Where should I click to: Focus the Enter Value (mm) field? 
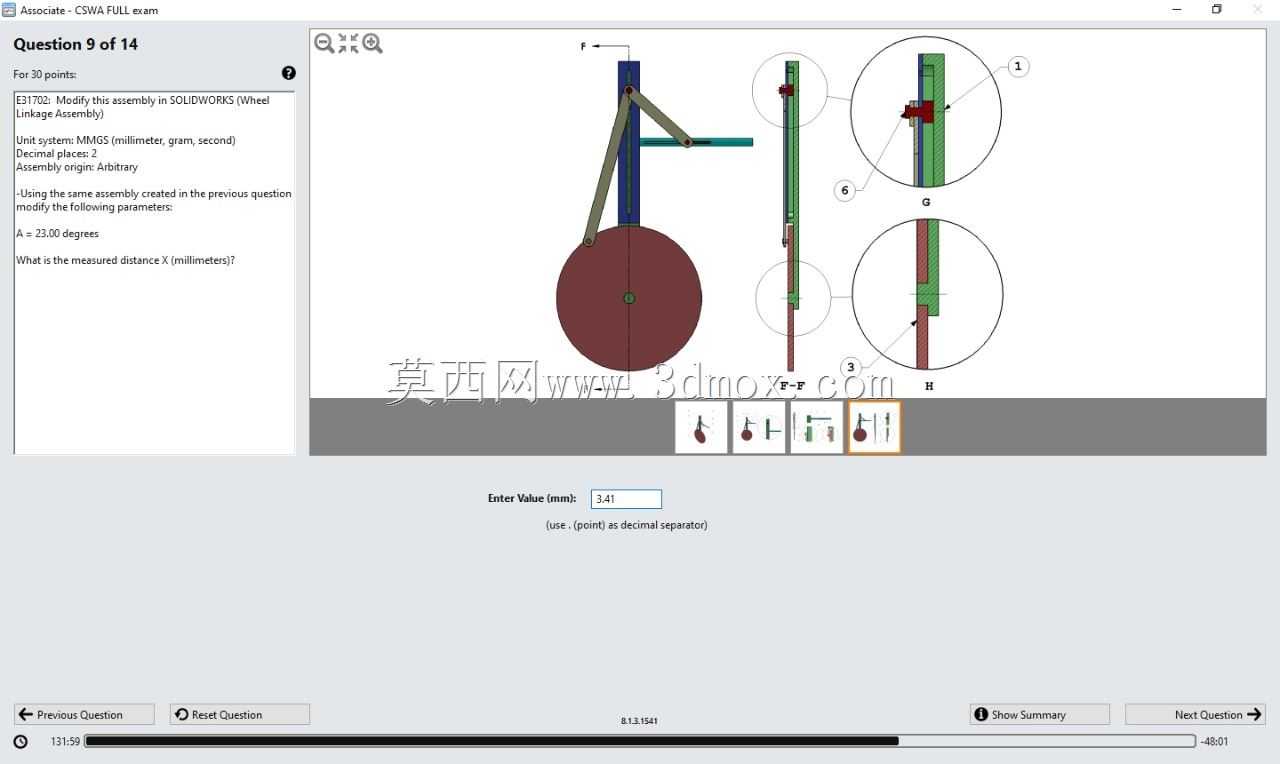626,498
